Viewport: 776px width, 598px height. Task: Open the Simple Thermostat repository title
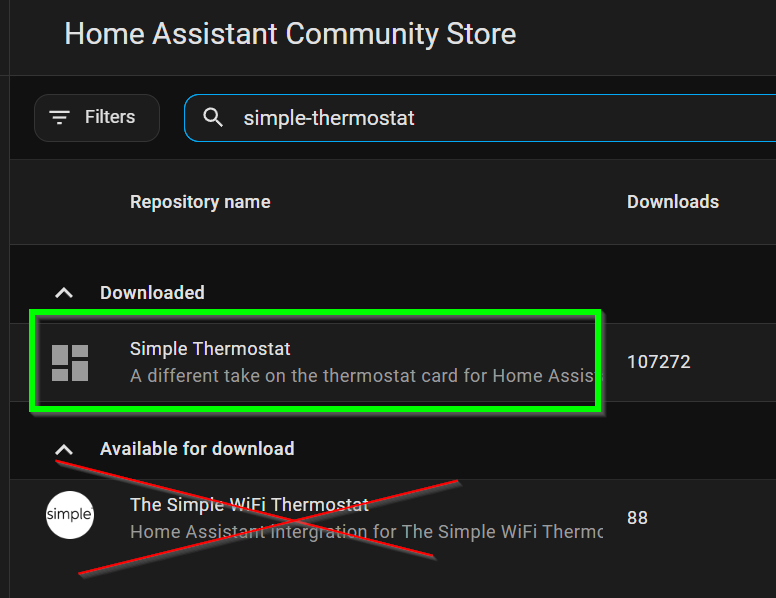click(x=210, y=349)
